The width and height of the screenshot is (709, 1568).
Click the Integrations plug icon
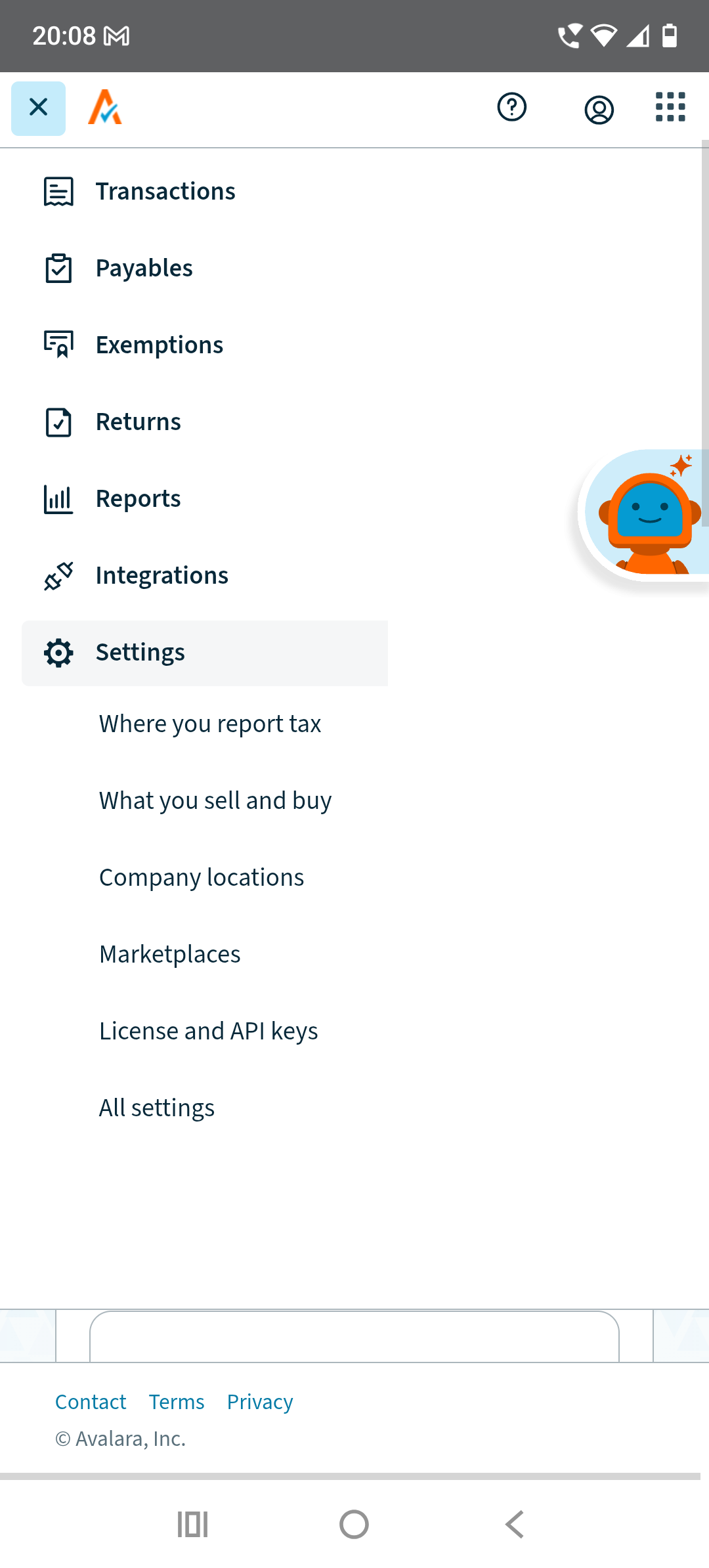click(x=58, y=576)
